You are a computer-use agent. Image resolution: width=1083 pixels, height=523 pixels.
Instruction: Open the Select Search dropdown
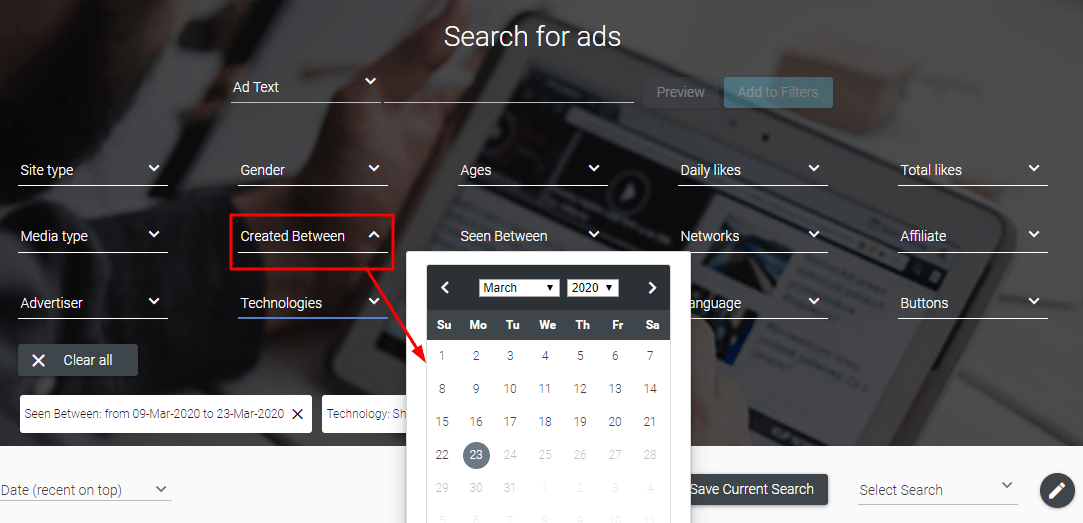(x=937, y=489)
